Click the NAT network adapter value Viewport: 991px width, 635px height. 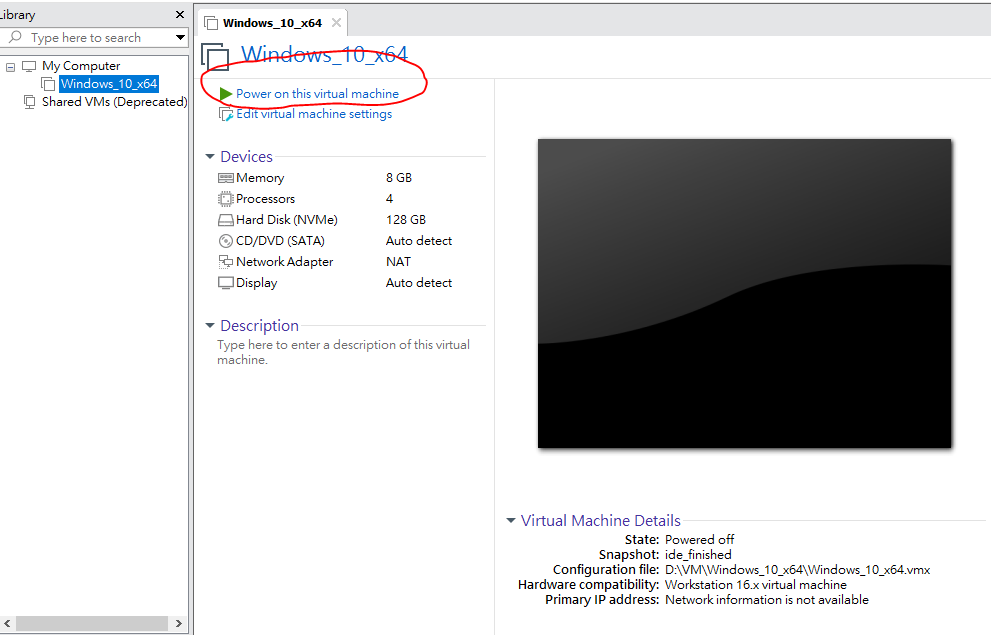click(x=398, y=262)
